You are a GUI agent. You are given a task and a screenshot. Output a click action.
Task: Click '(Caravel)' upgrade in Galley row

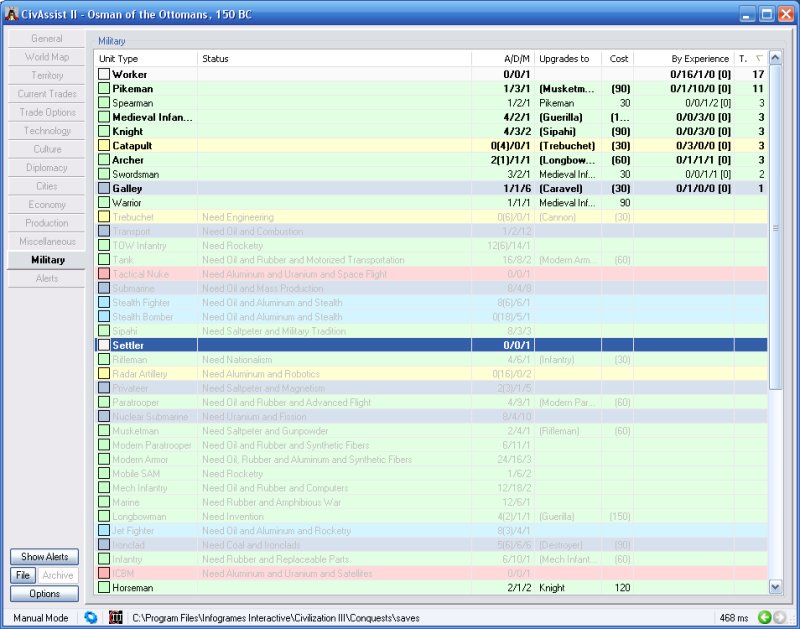[x=561, y=188]
